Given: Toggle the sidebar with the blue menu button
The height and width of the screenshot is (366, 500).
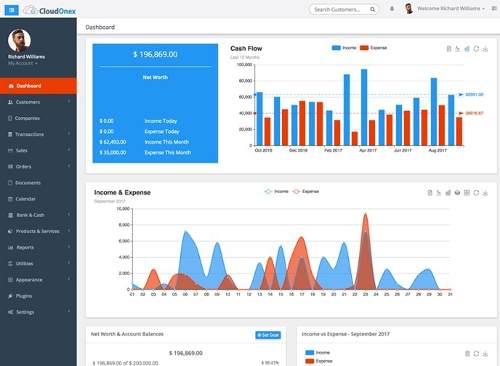Looking at the screenshot, I should (12, 10).
